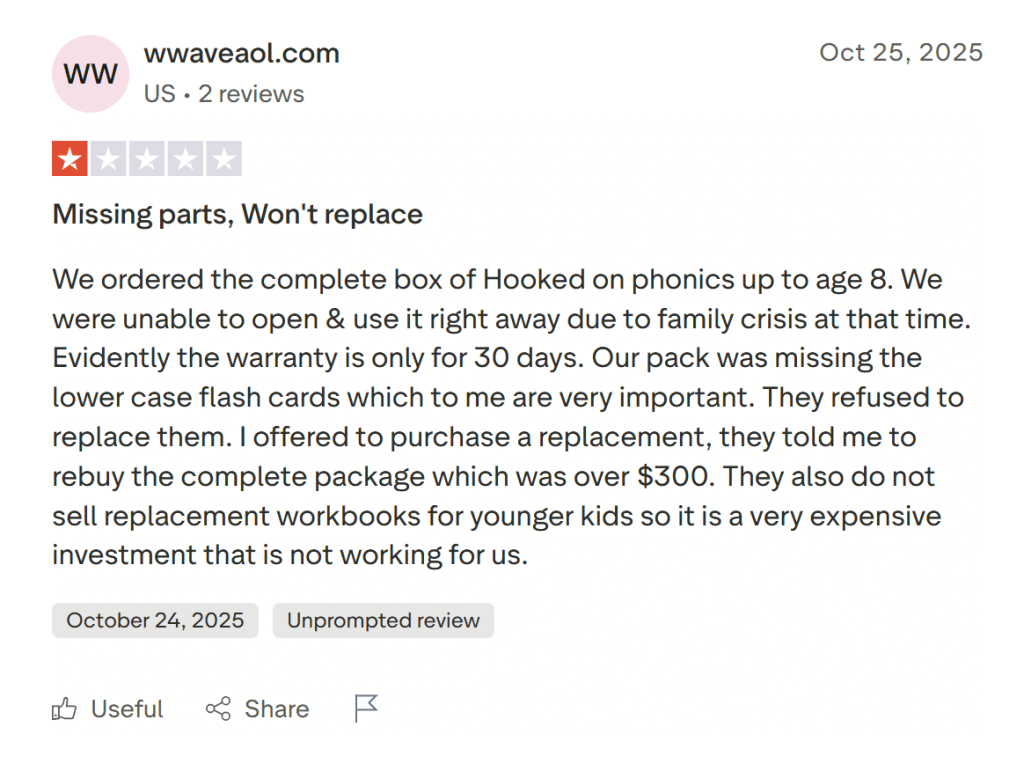Click the last star in the rating
1024x778 pixels.
coord(222,158)
